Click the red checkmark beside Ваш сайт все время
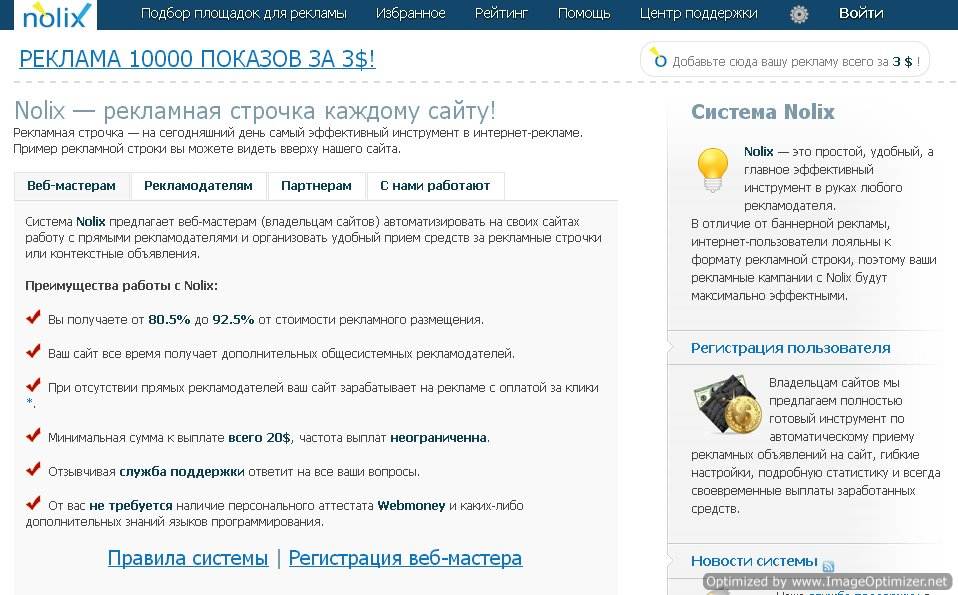This screenshot has width=958, height=595. pos(33,351)
